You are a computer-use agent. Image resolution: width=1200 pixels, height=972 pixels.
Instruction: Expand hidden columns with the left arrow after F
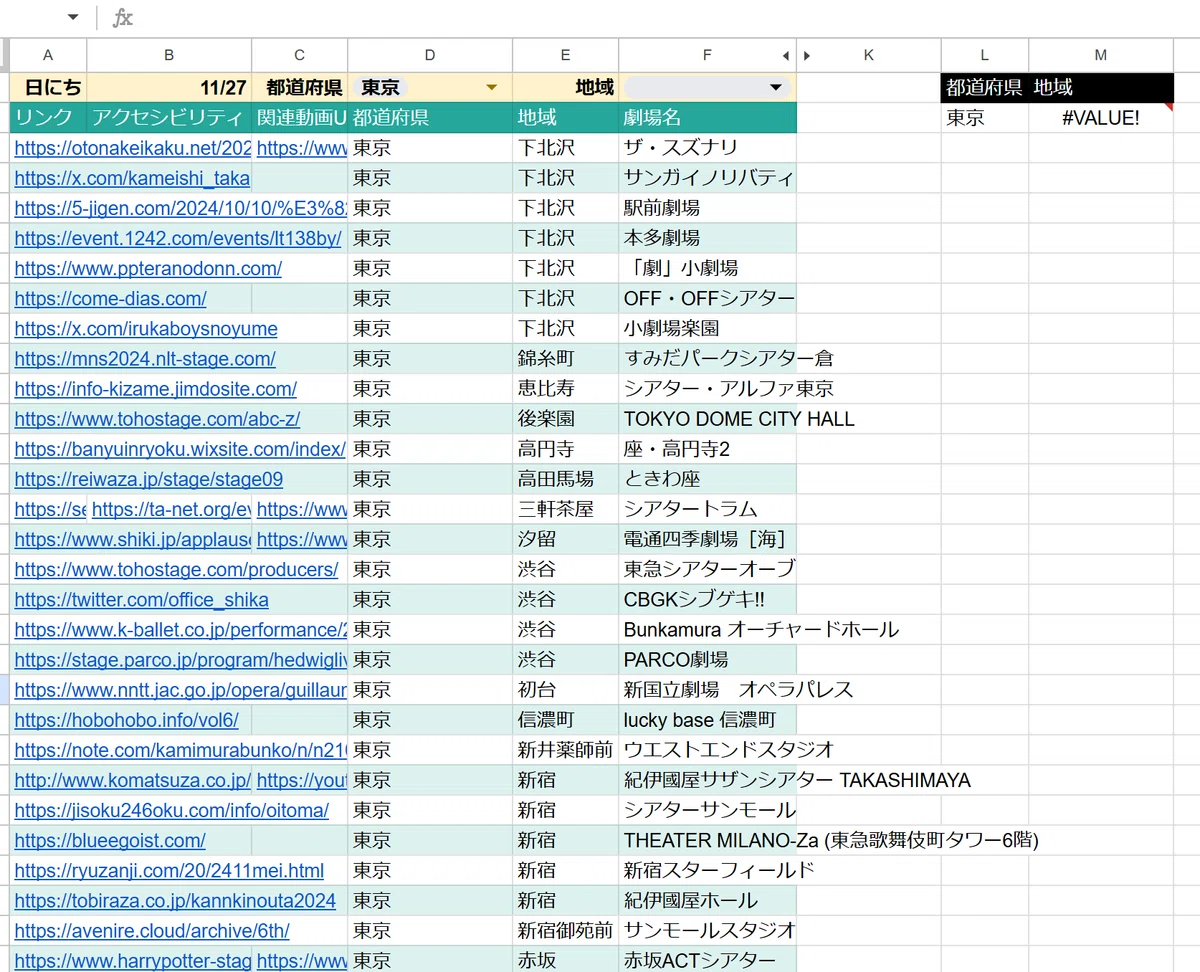786,56
